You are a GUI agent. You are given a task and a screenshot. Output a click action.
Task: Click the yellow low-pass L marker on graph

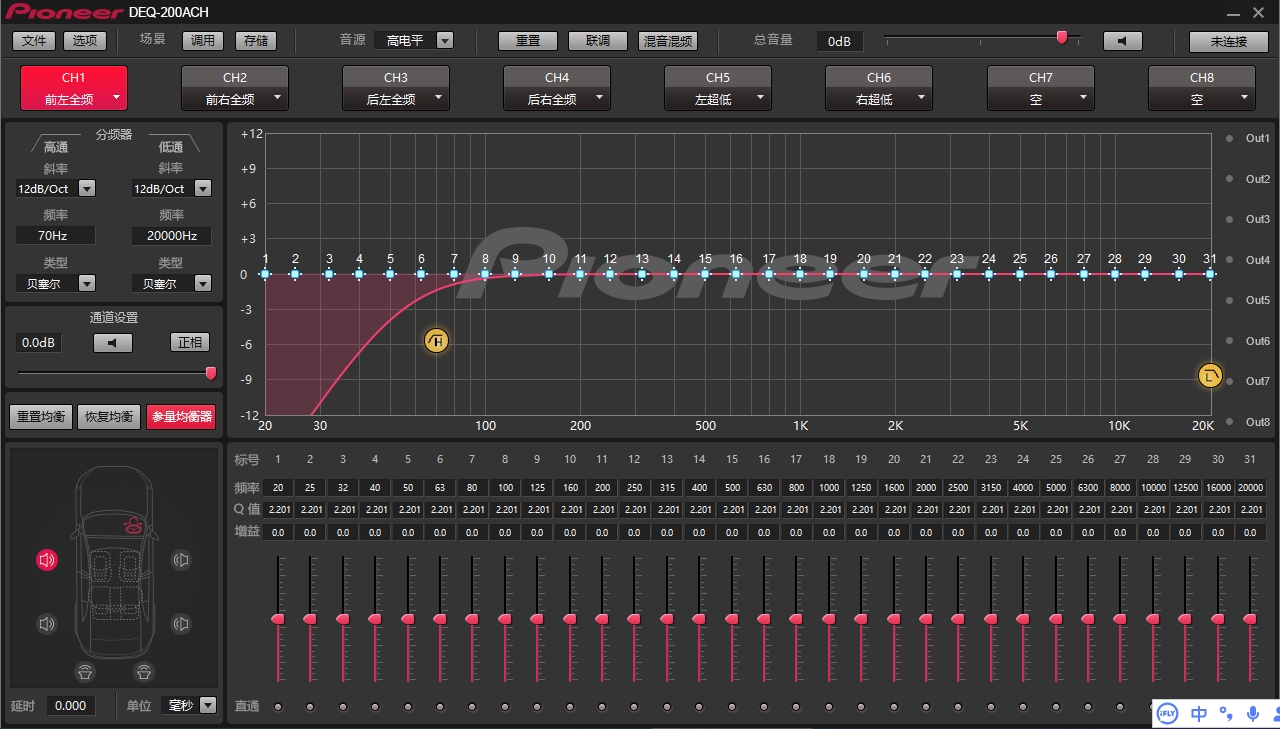click(x=1210, y=376)
